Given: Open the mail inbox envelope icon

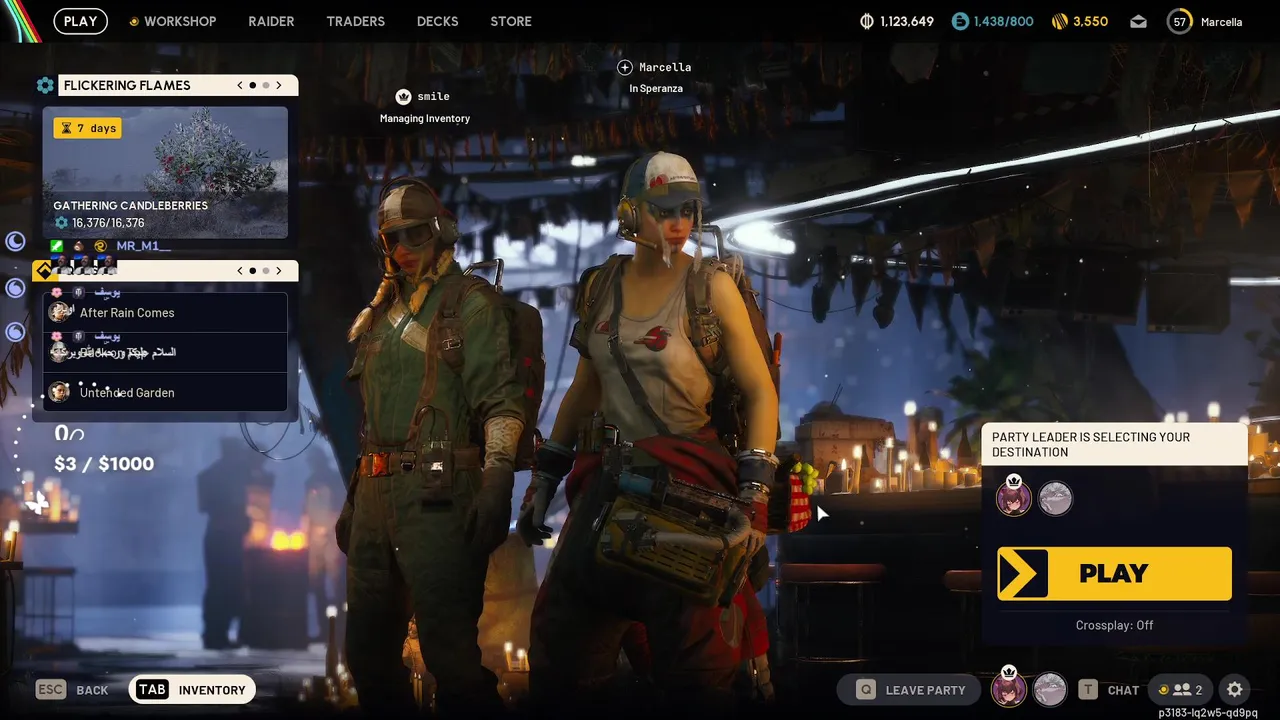Looking at the screenshot, I should coord(1138,21).
